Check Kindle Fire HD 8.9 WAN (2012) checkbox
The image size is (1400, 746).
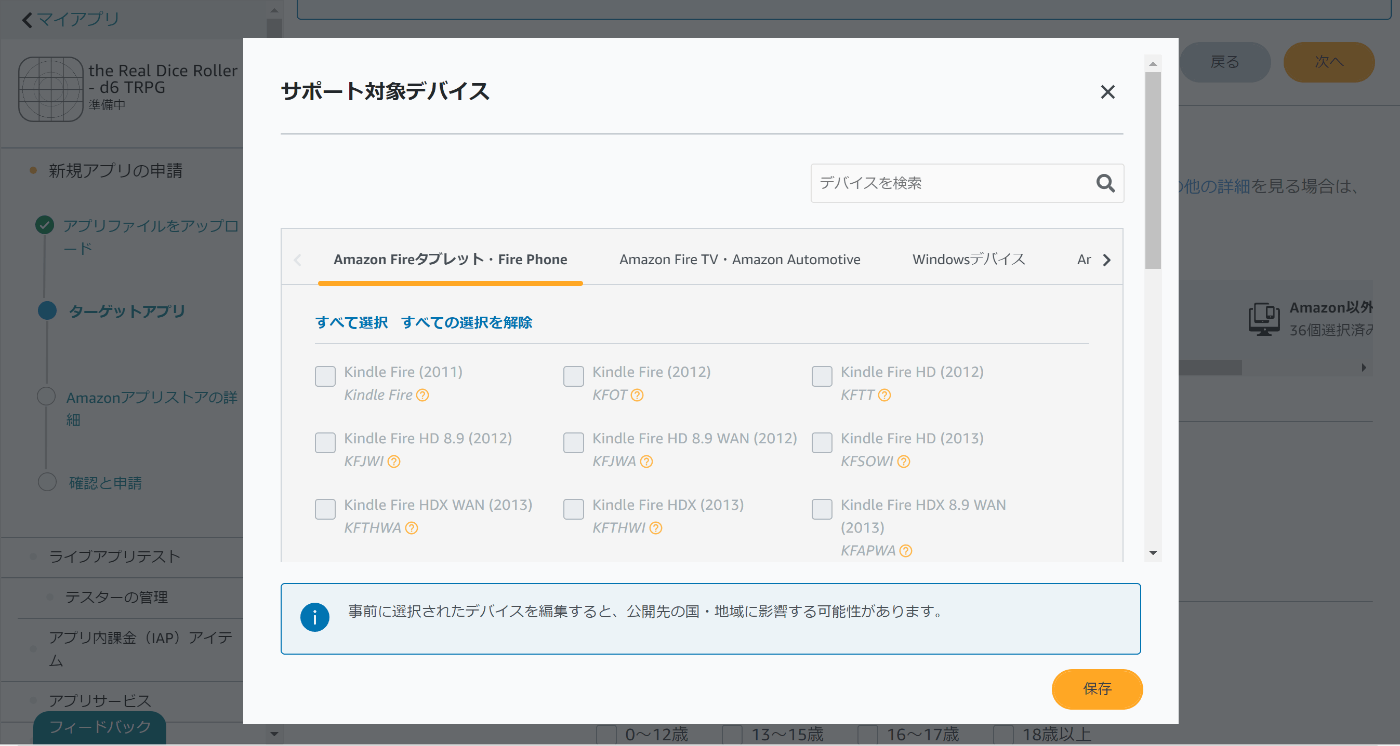click(x=573, y=442)
